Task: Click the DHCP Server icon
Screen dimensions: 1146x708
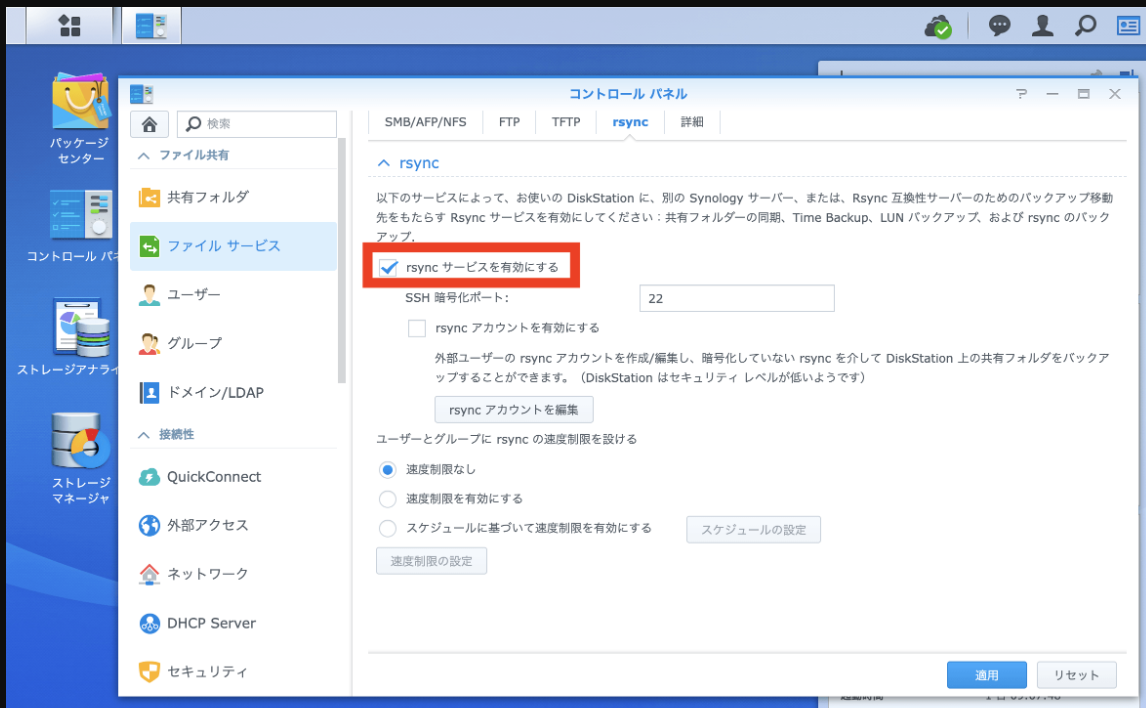Action: [149, 623]
